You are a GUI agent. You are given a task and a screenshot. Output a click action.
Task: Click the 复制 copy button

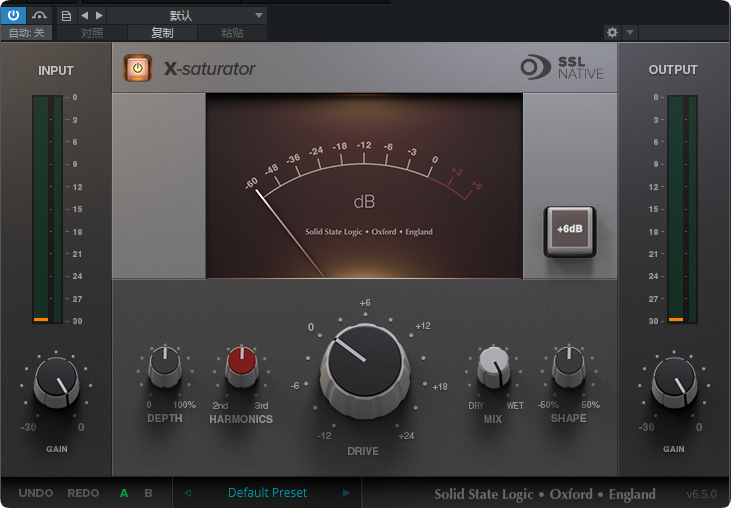pyautogui.click(x=162, y=33)
